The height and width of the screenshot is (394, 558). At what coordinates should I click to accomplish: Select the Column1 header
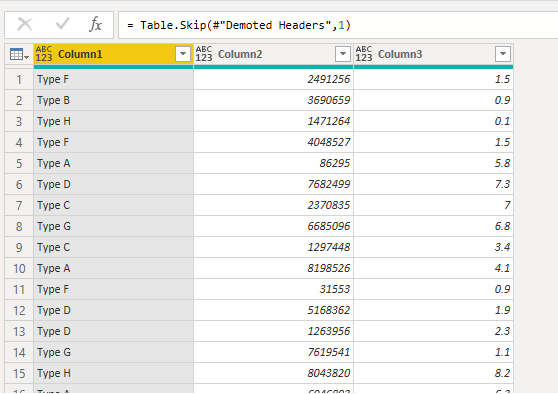click(x=114, y=54)
